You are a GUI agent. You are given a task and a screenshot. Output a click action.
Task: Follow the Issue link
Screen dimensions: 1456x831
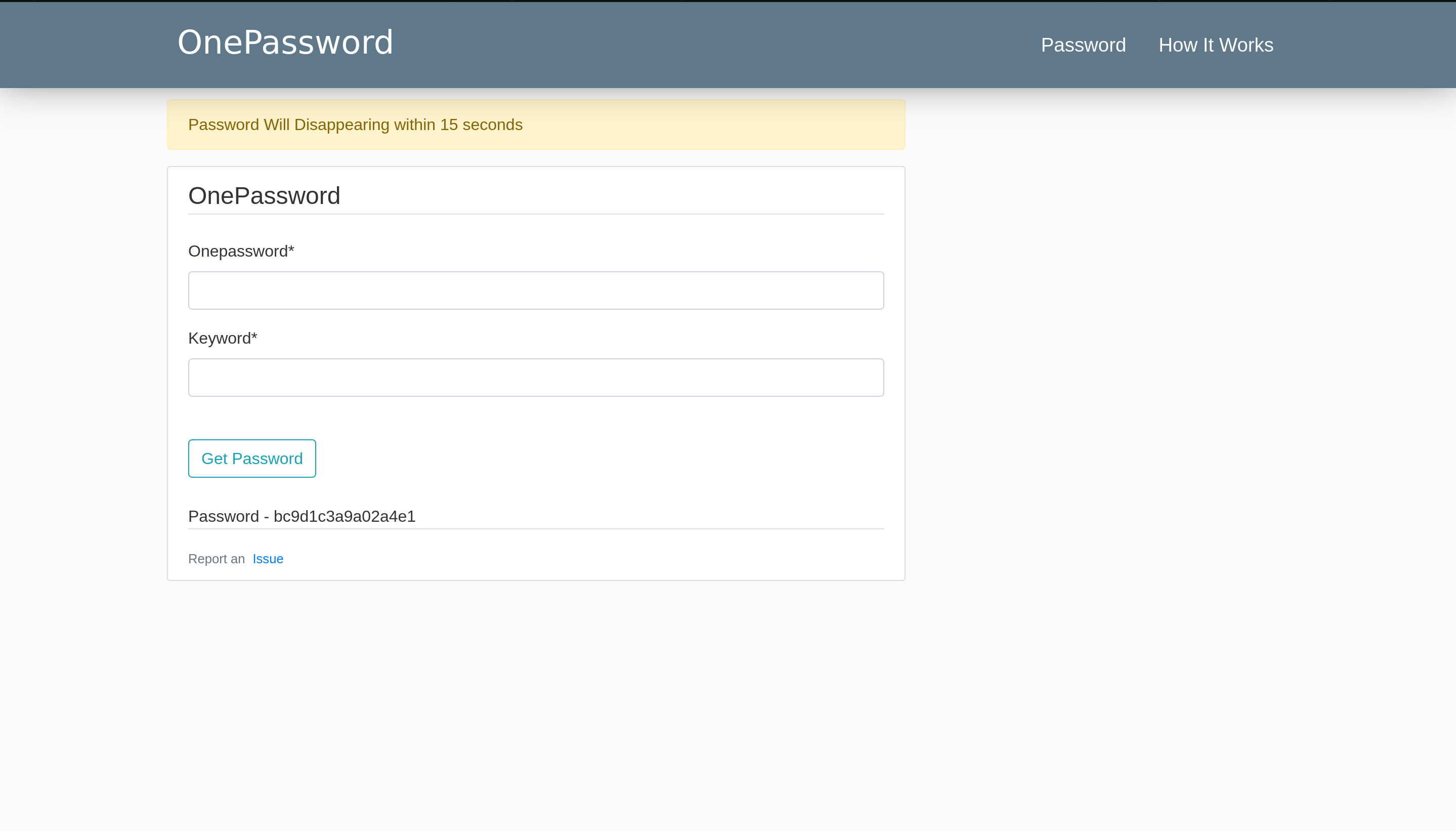268,559
